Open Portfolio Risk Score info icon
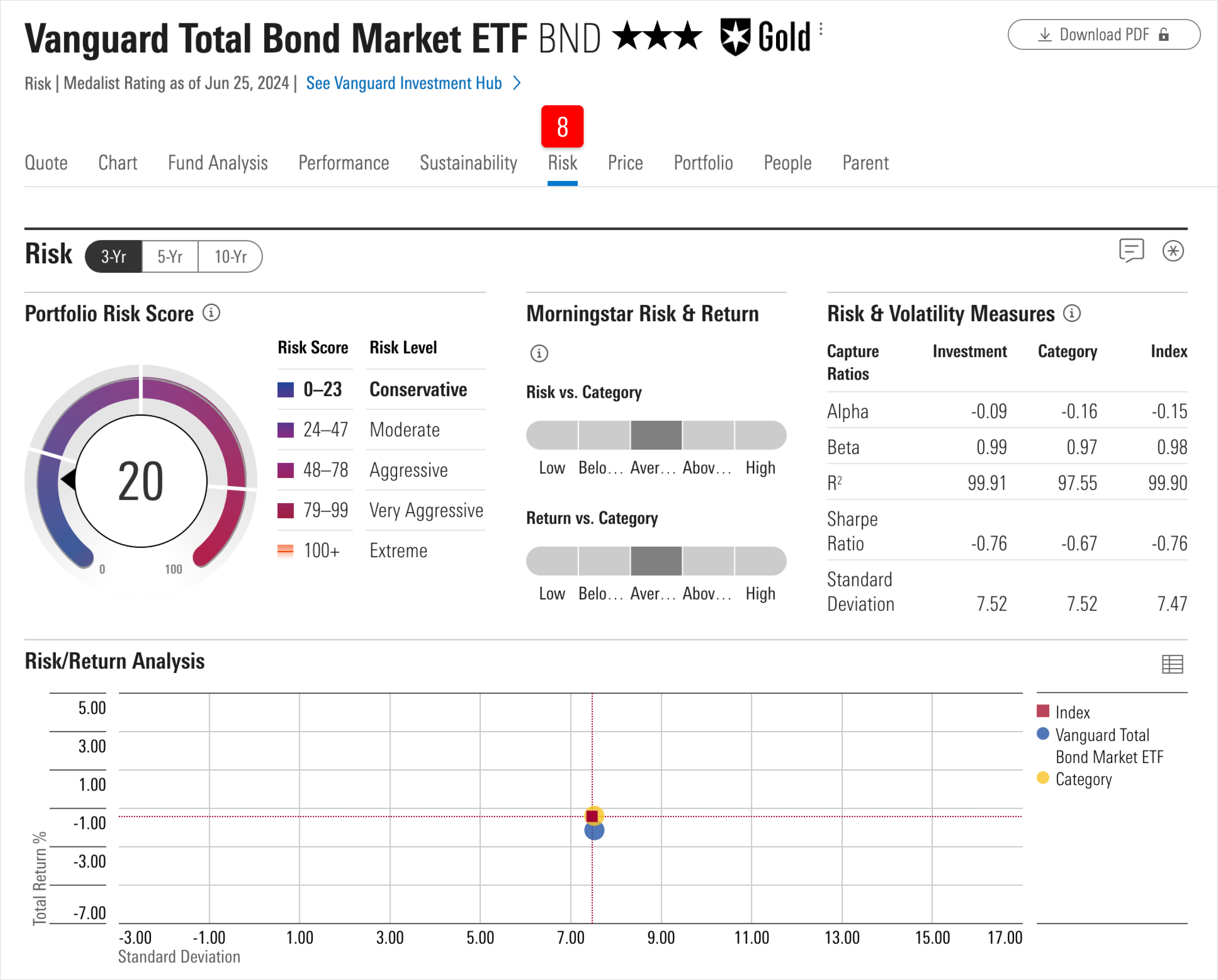 (211, 312)
